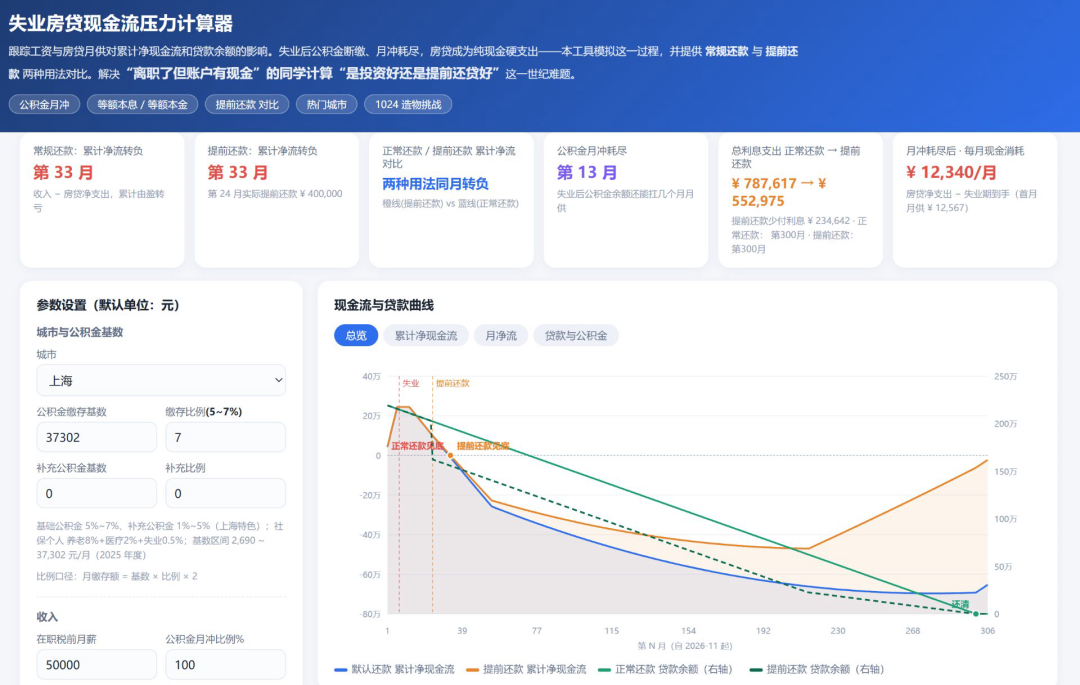Viewport: 1080px width, 685px height.
Task: Focus the 公积金缴存基数 field with 37302
Action: click(x=96, y=437)
